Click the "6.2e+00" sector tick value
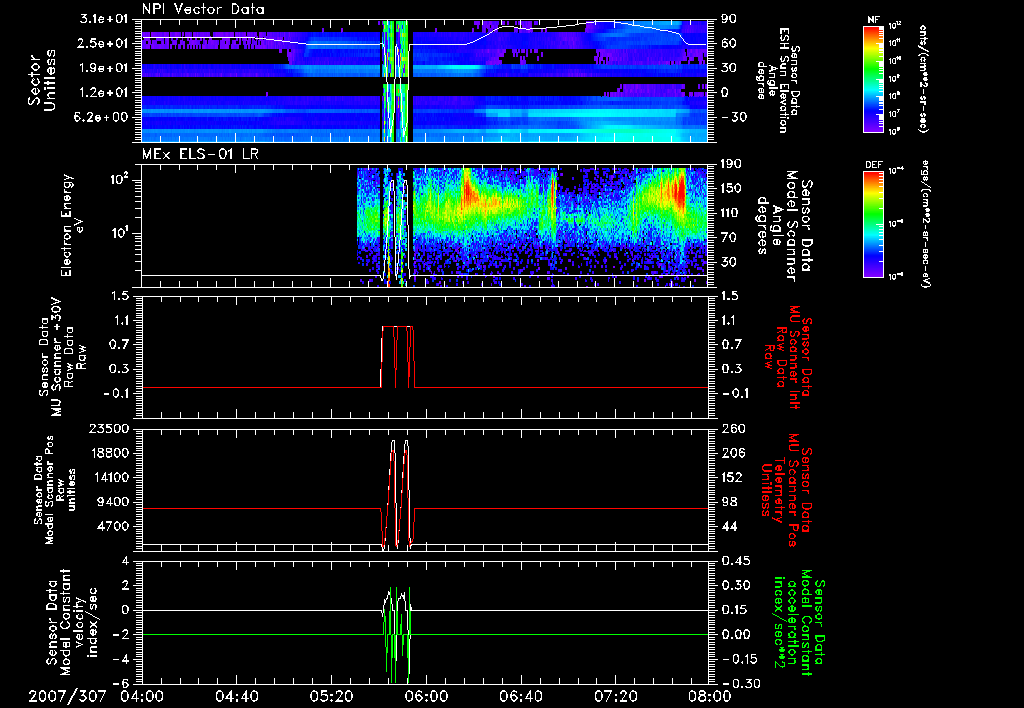This screenshot has width=1024, height=708. coord(103,117)
